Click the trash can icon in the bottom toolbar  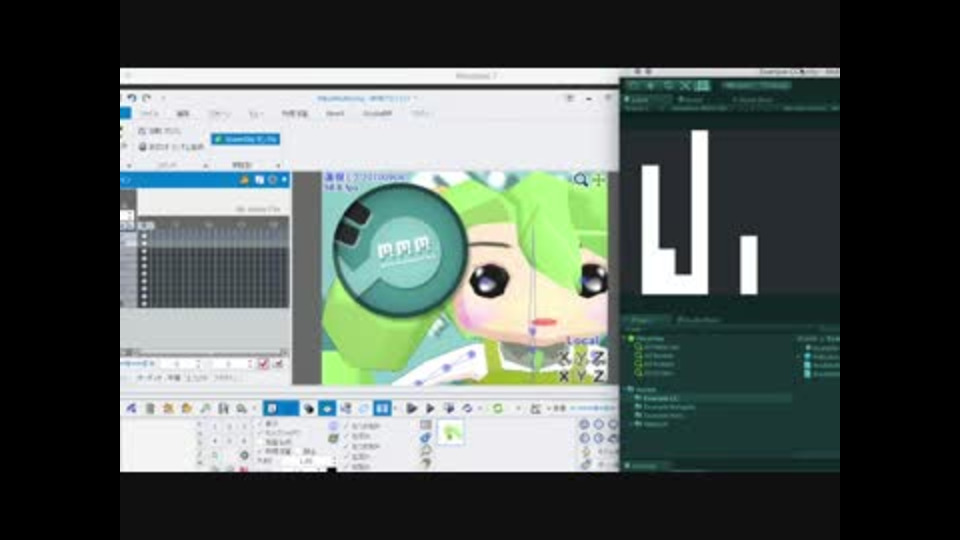tap(150, 408)
